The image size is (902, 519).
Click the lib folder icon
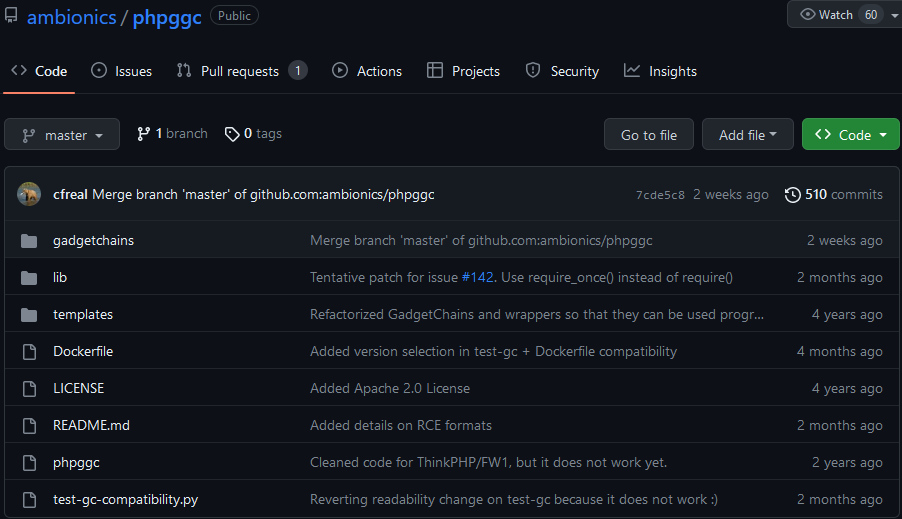tap(29, 278)
